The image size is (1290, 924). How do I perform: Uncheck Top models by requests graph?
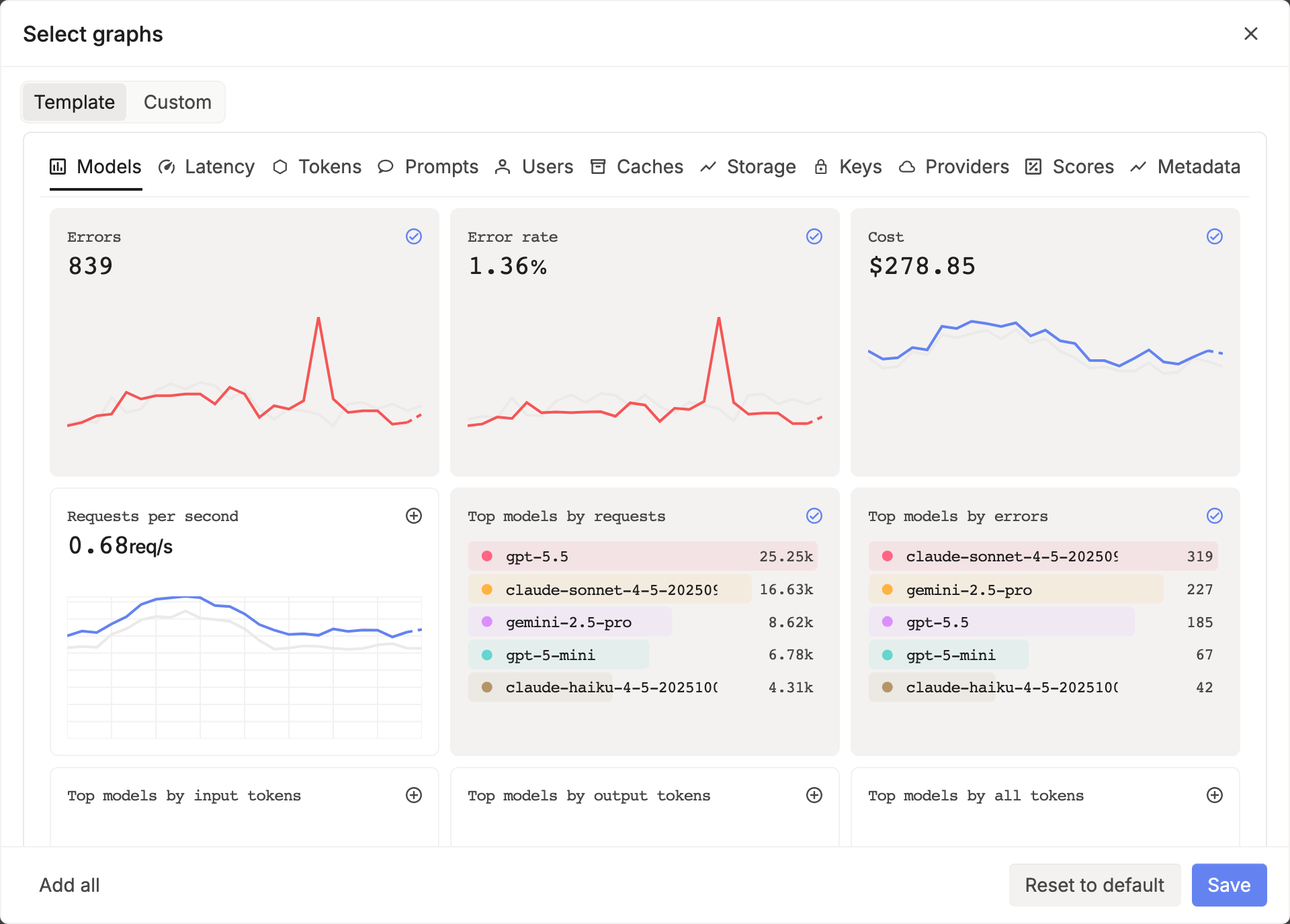tap(814, 516)
